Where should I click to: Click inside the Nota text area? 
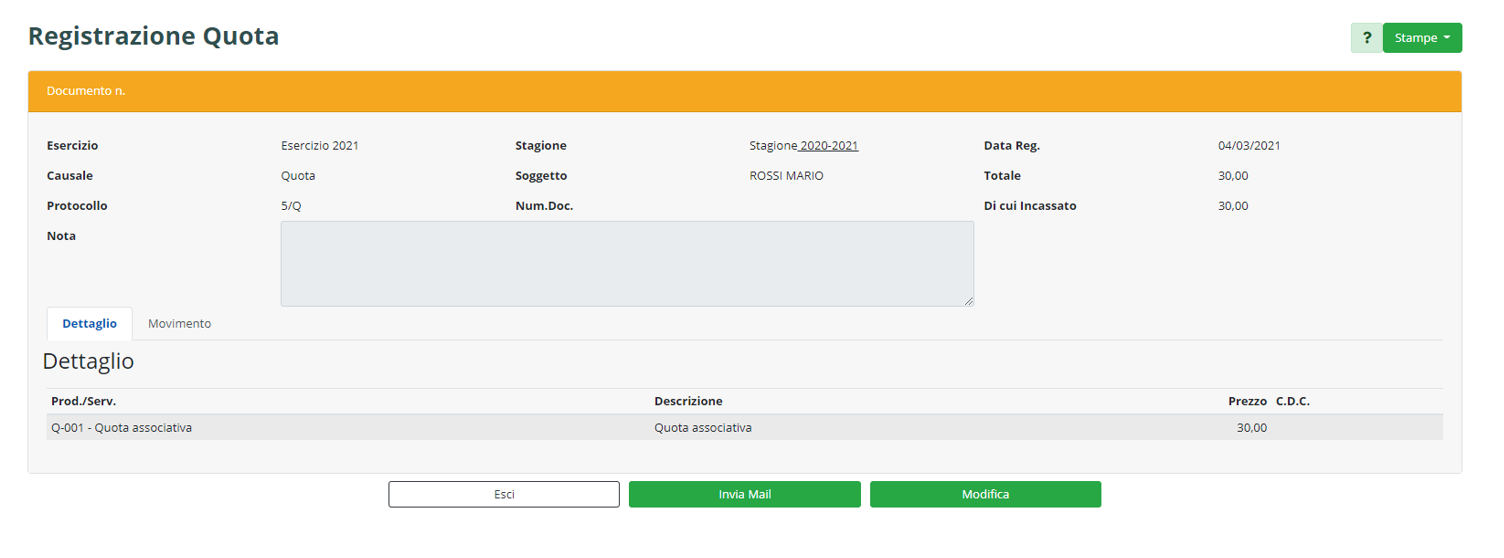(x=626, y=263)
